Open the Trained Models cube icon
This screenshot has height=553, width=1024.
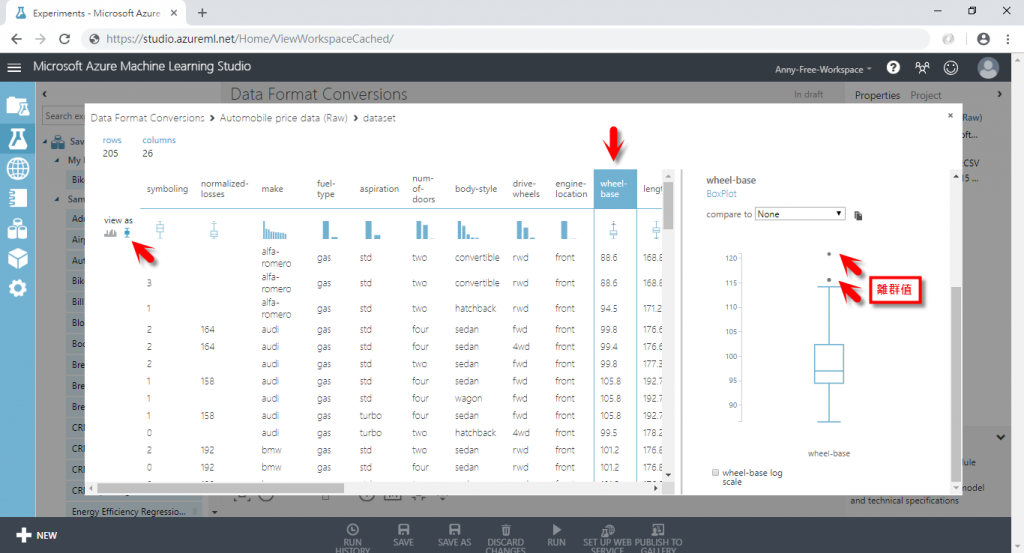tap(18, 259)
